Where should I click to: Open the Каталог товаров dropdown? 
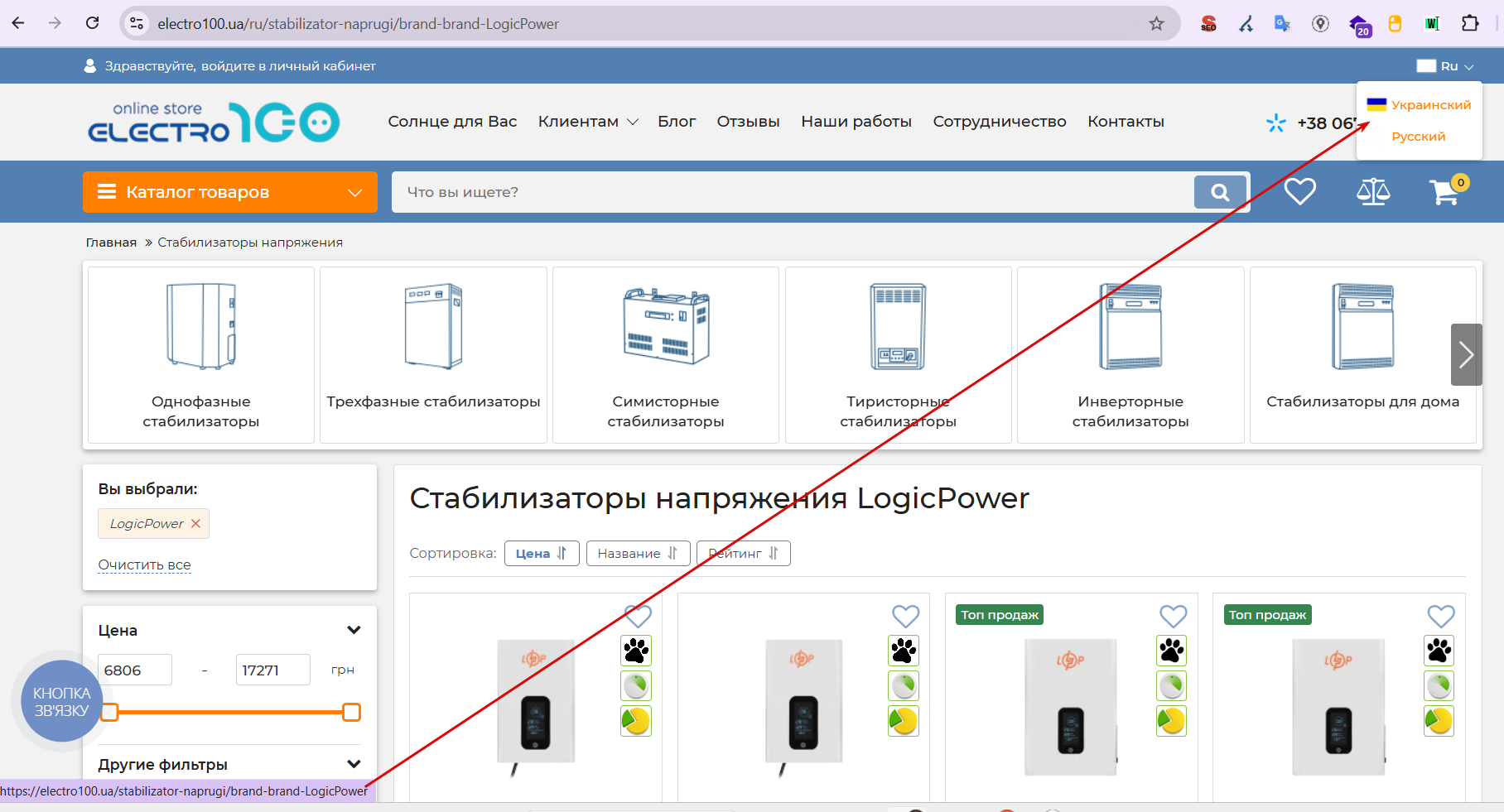(x=230, y=192)
